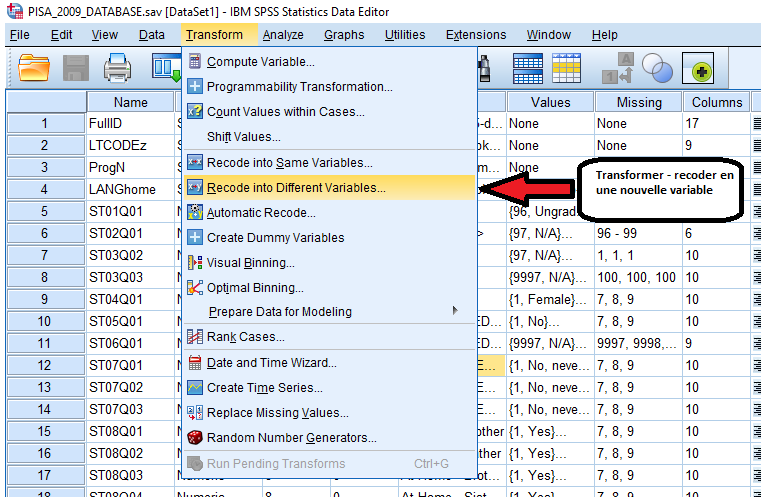The height and width of the screenshot is (497, 761).
Task: Open the Utilities menu
Action: 405,35
